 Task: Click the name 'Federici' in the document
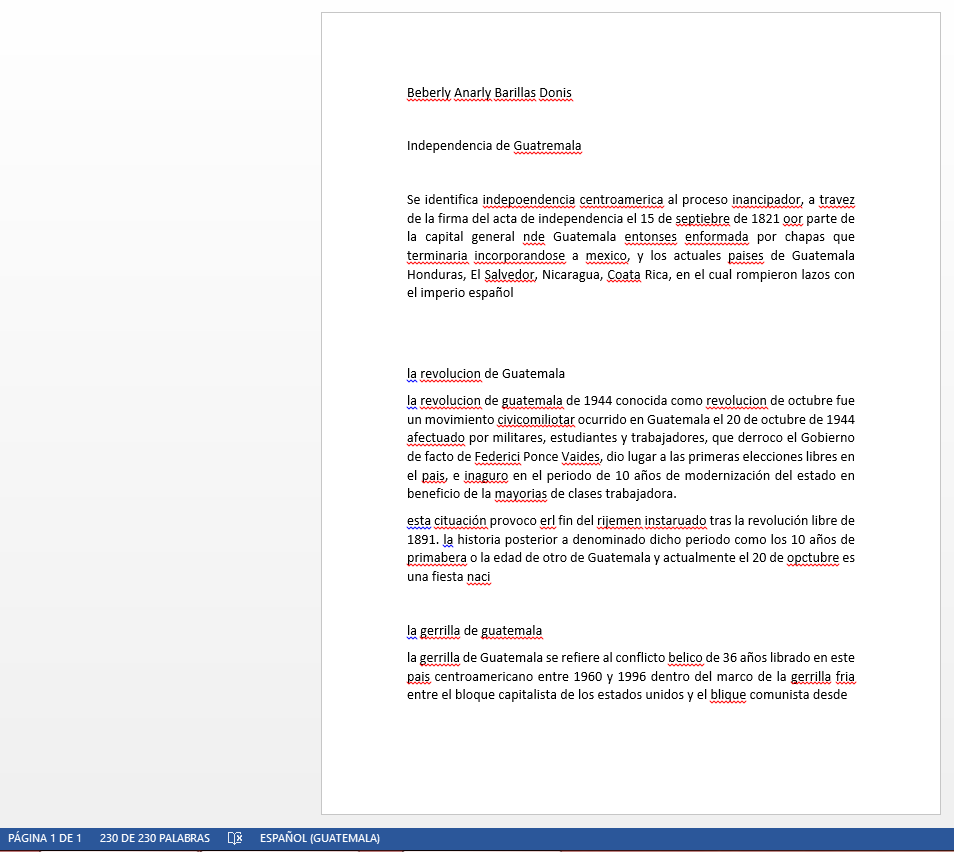[497, 456]
